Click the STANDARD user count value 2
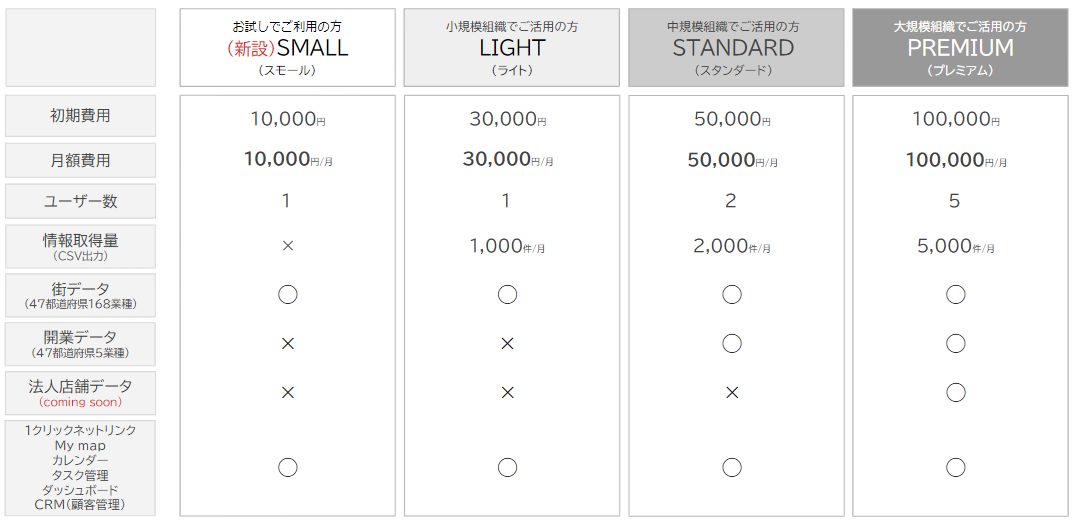The width and height of the screenshot is (1073, 522). click(x=731, y=201)
